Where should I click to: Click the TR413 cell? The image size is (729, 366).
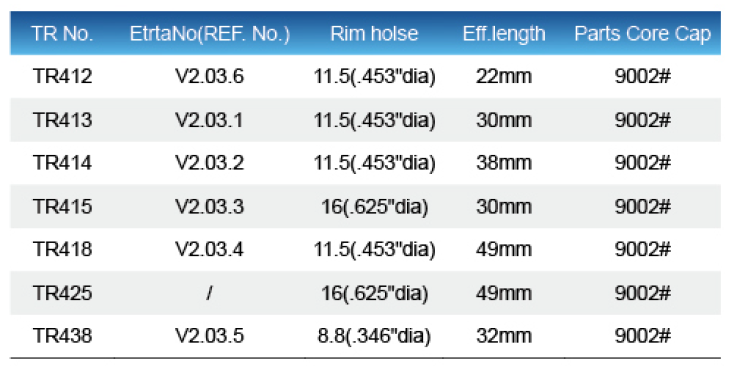point(62,120)
